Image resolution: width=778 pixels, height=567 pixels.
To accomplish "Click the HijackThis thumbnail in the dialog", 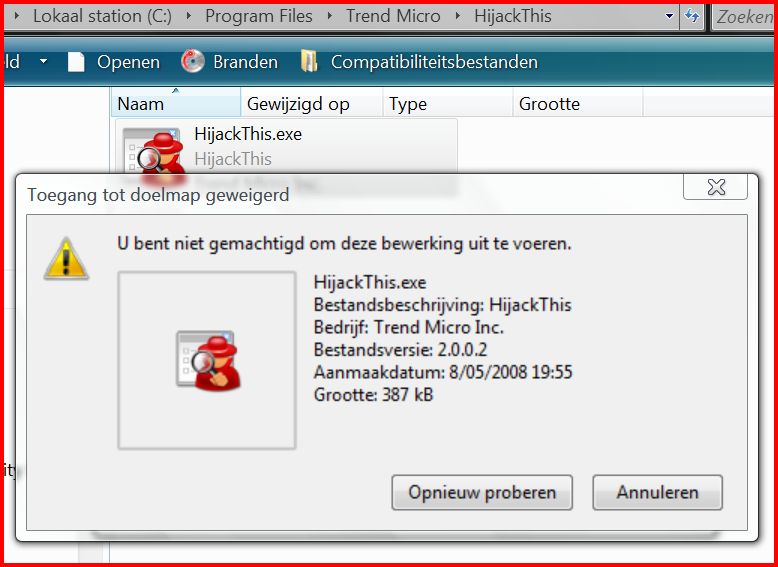I will point(208,360).
